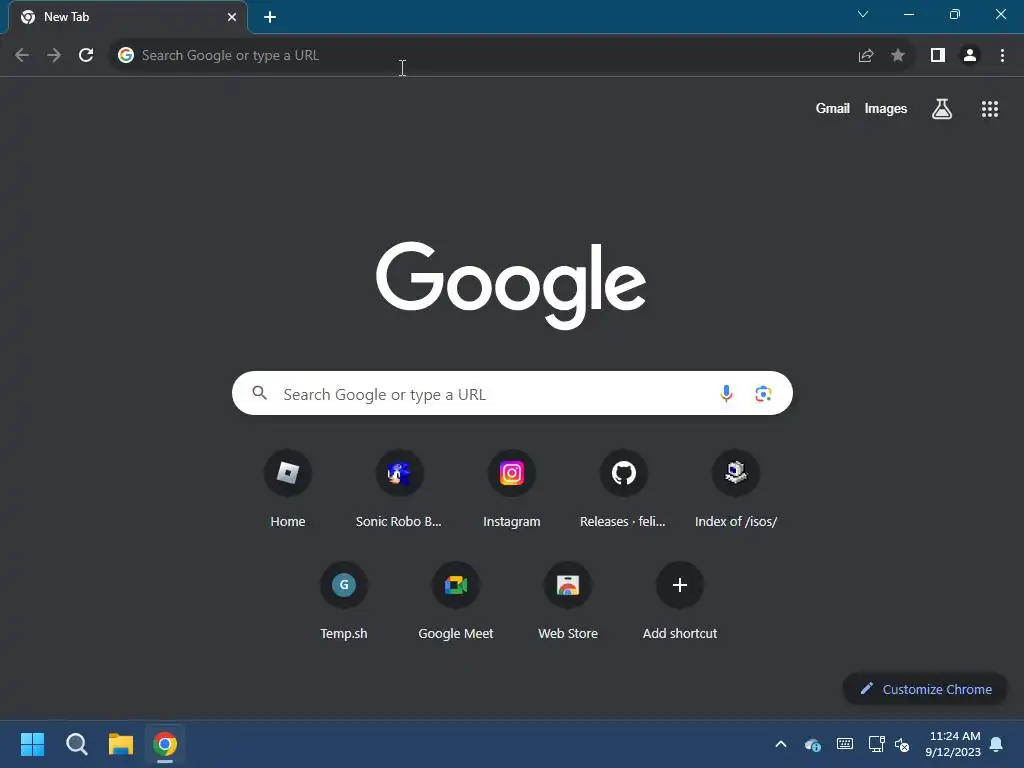Open the notifications bell
This screenshot has width=1024, height=768.
pos(996,744)
